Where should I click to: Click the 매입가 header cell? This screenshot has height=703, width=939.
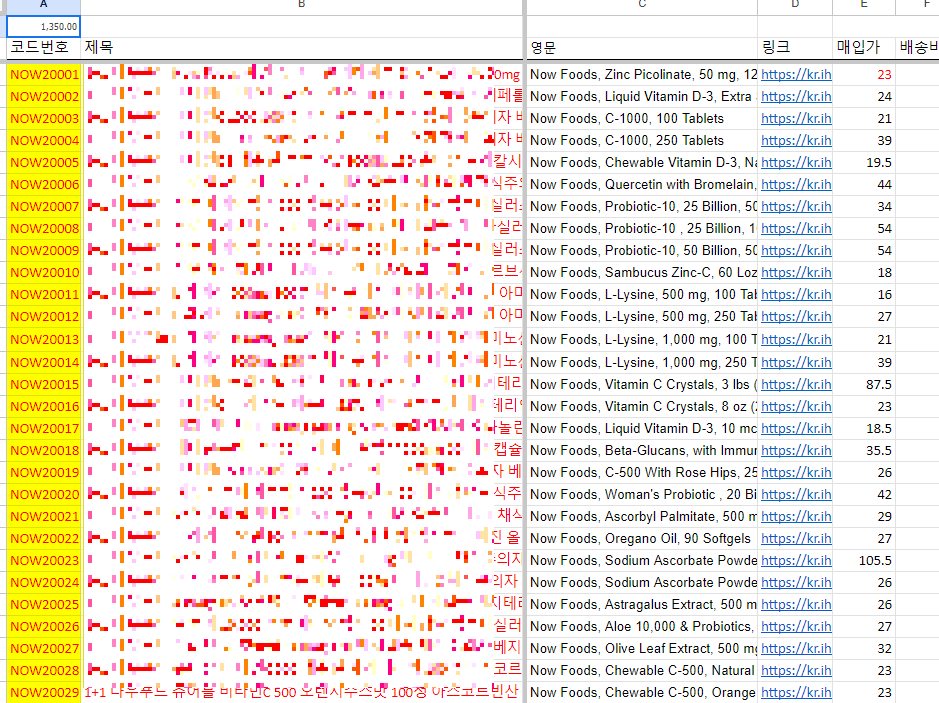[864, 47]
